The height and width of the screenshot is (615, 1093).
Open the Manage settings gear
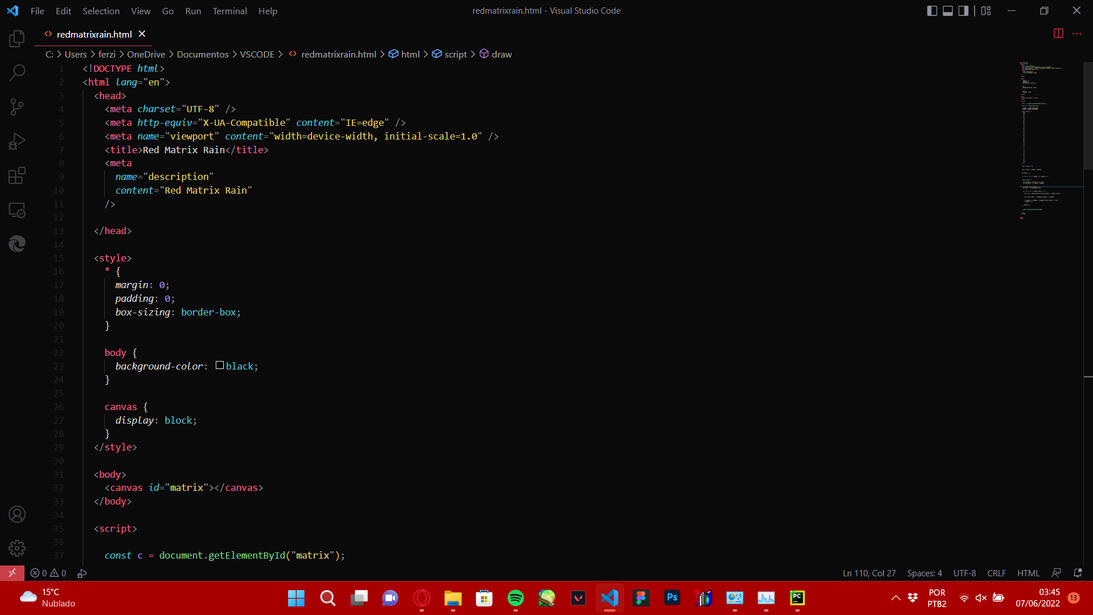(x=17, y=548)
